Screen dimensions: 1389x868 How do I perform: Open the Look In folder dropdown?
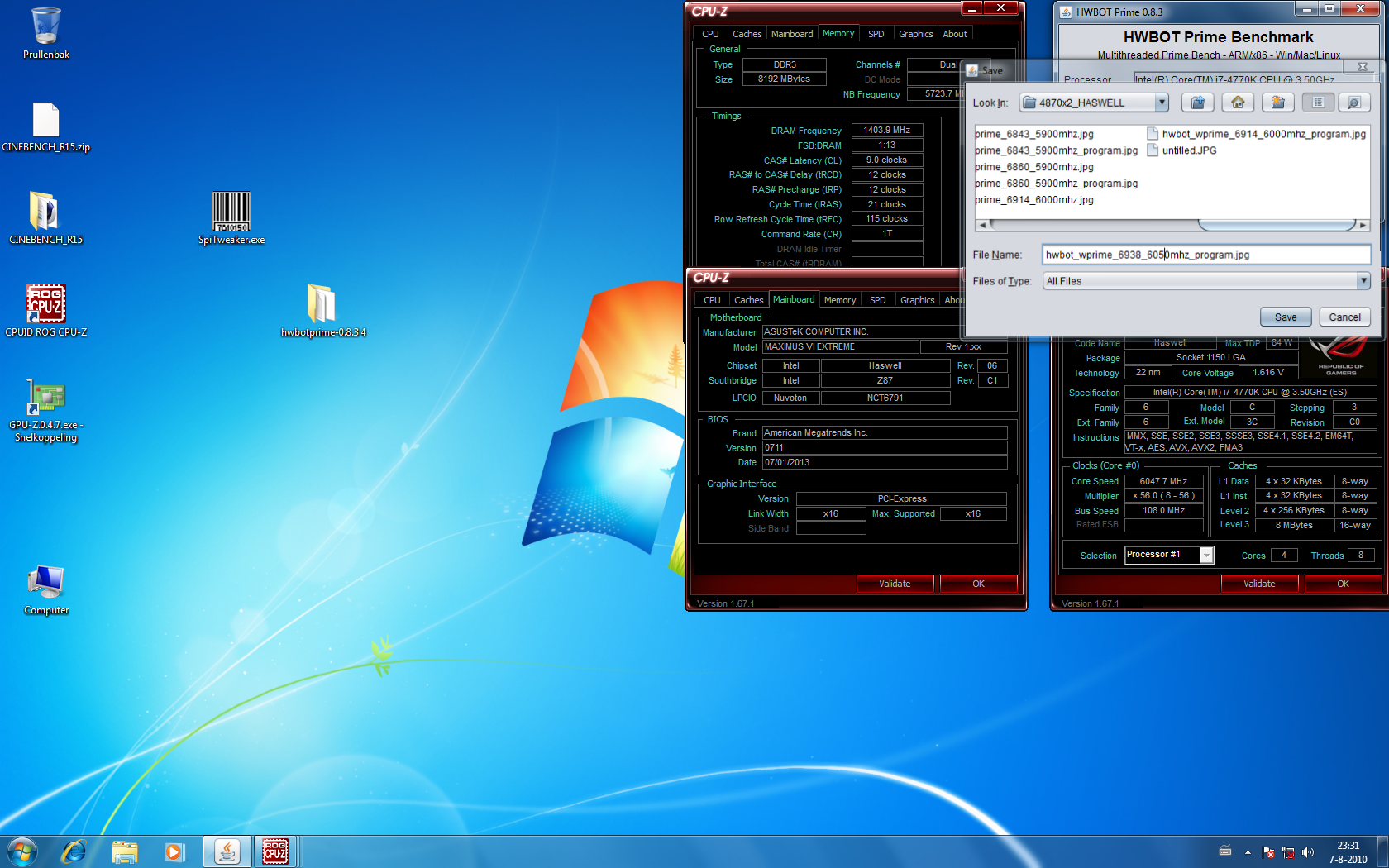(1162, 103)
